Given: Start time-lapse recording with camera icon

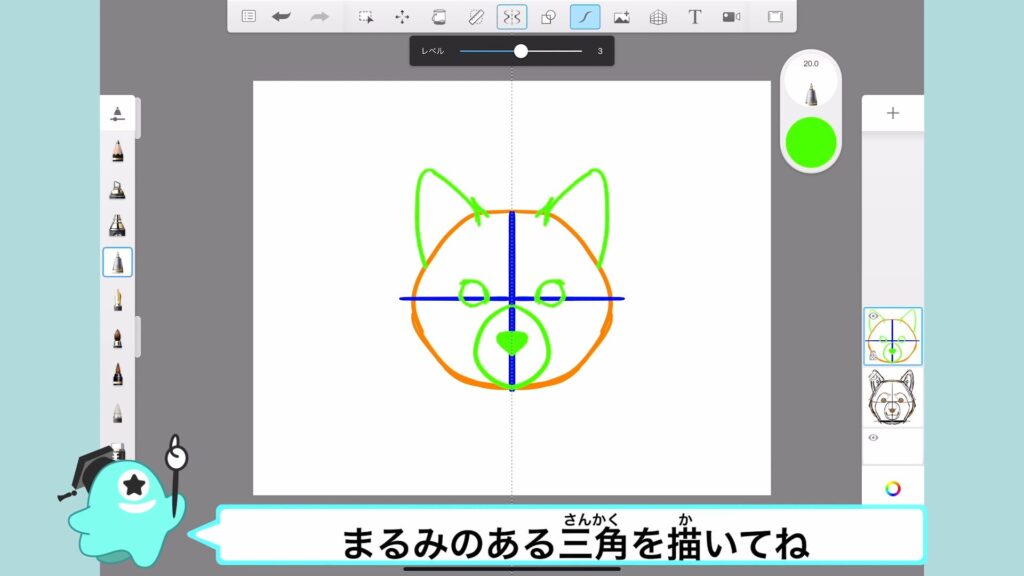Looking at the screenshot, I should coord(731,17).
